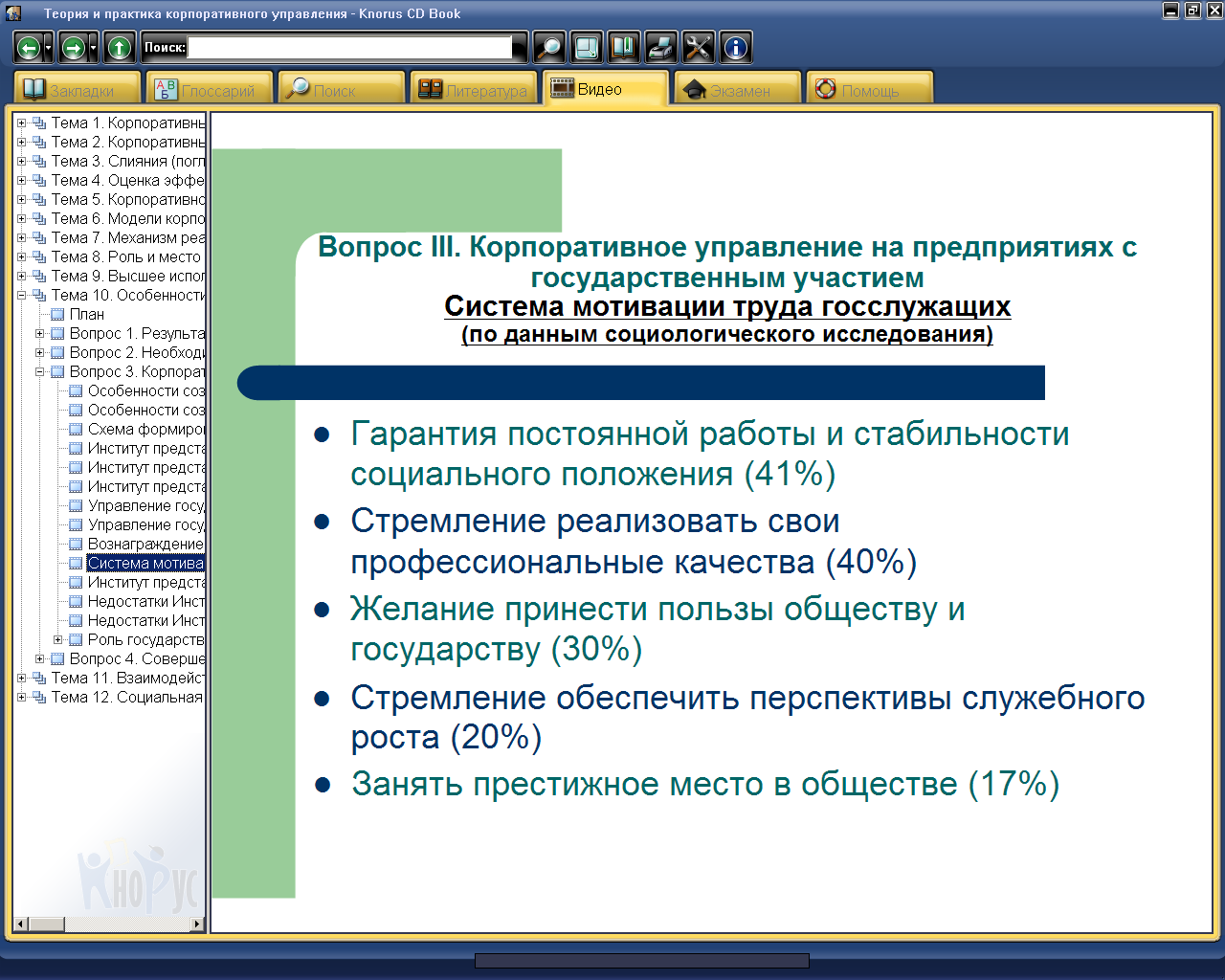Select the row 'Тема 12. Социальная'

tap(127, 697)
